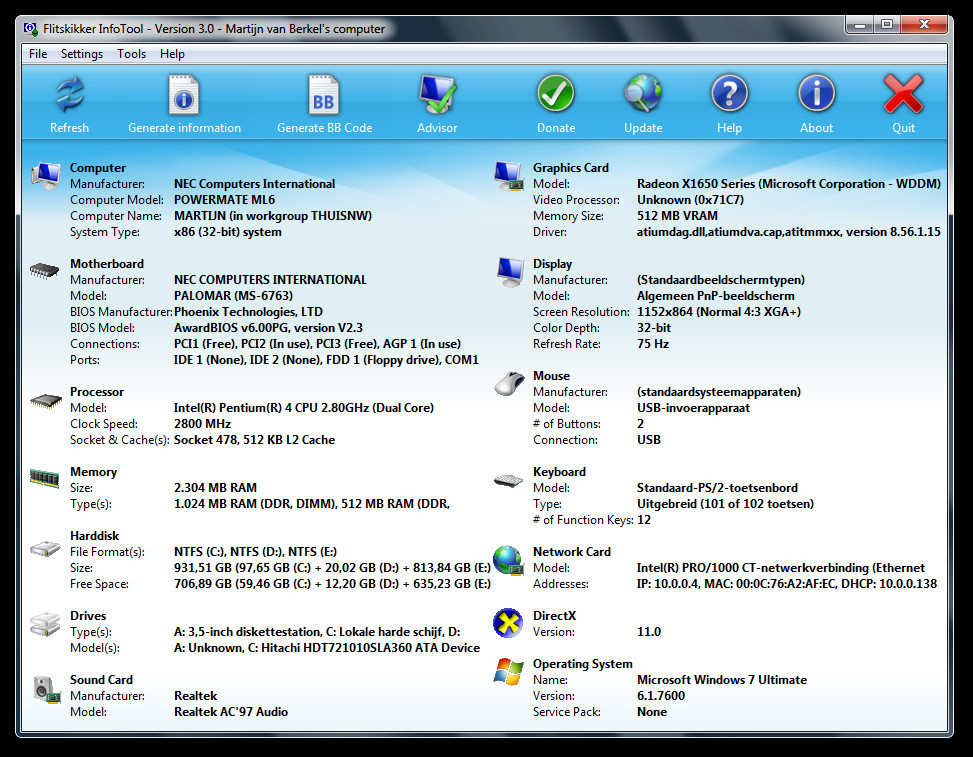Click the red Quit cross icon
This screenshot has width=973, height=757.
tap(904, 94)
